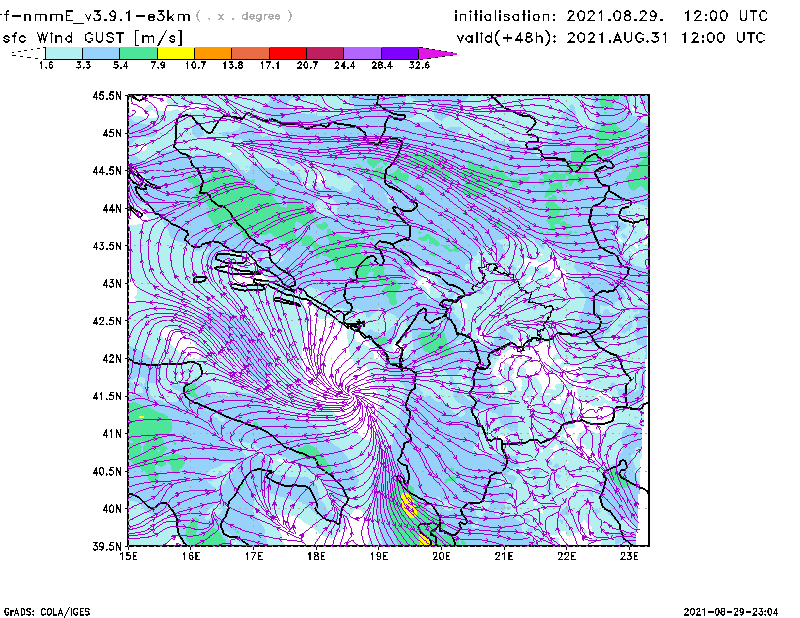
Task: Click the 45.5N latitude label
Action: 107,95
